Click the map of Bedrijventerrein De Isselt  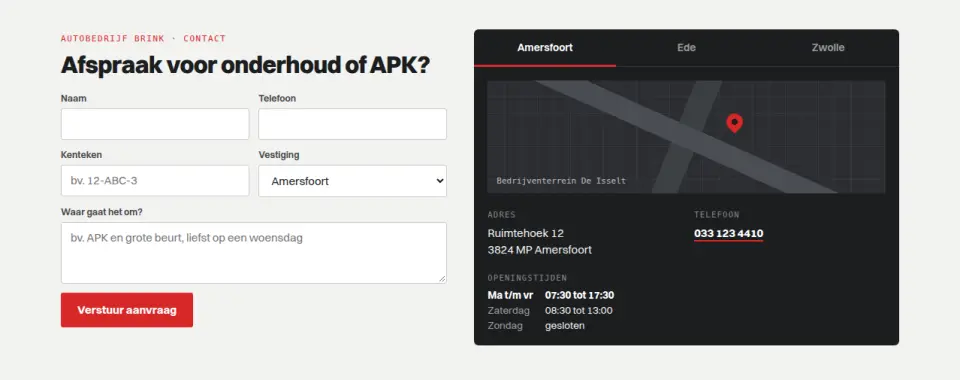coord(686,137)
